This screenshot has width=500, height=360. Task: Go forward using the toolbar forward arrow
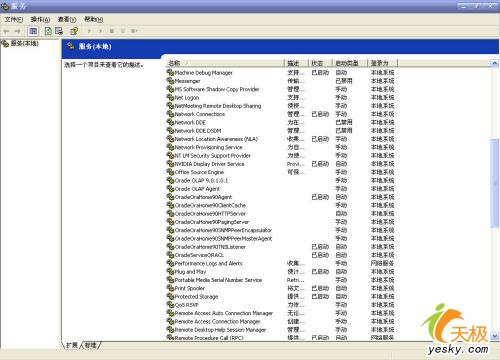click(17, 31)
